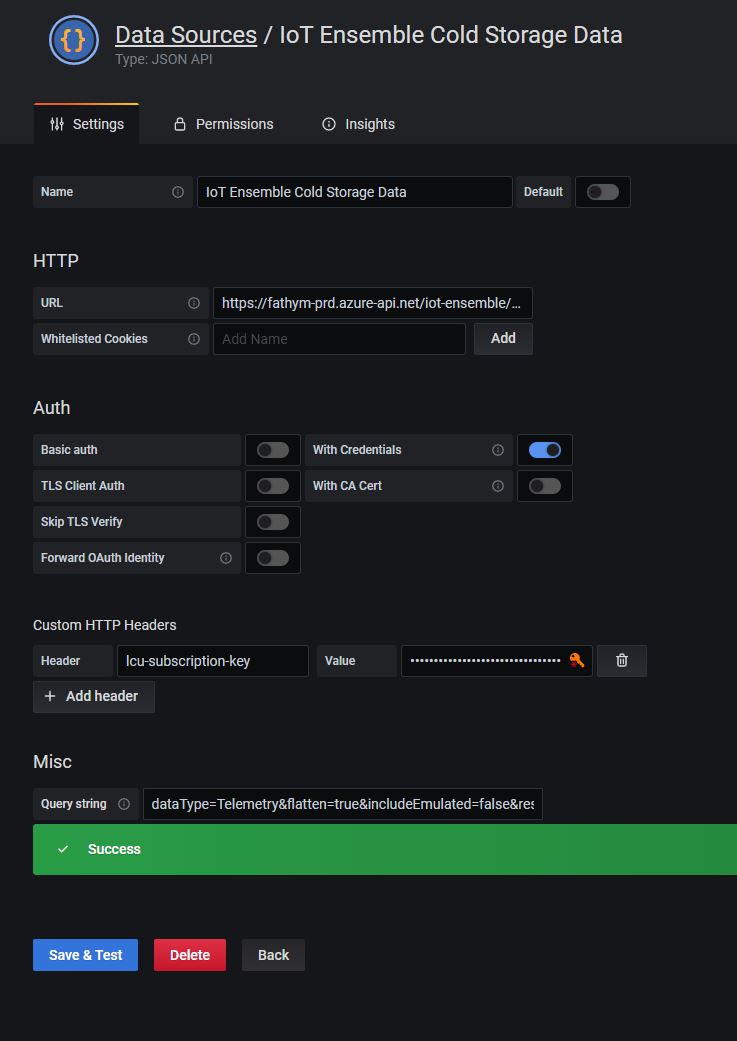Click the key icon in header Value field

tap(577, 661)
